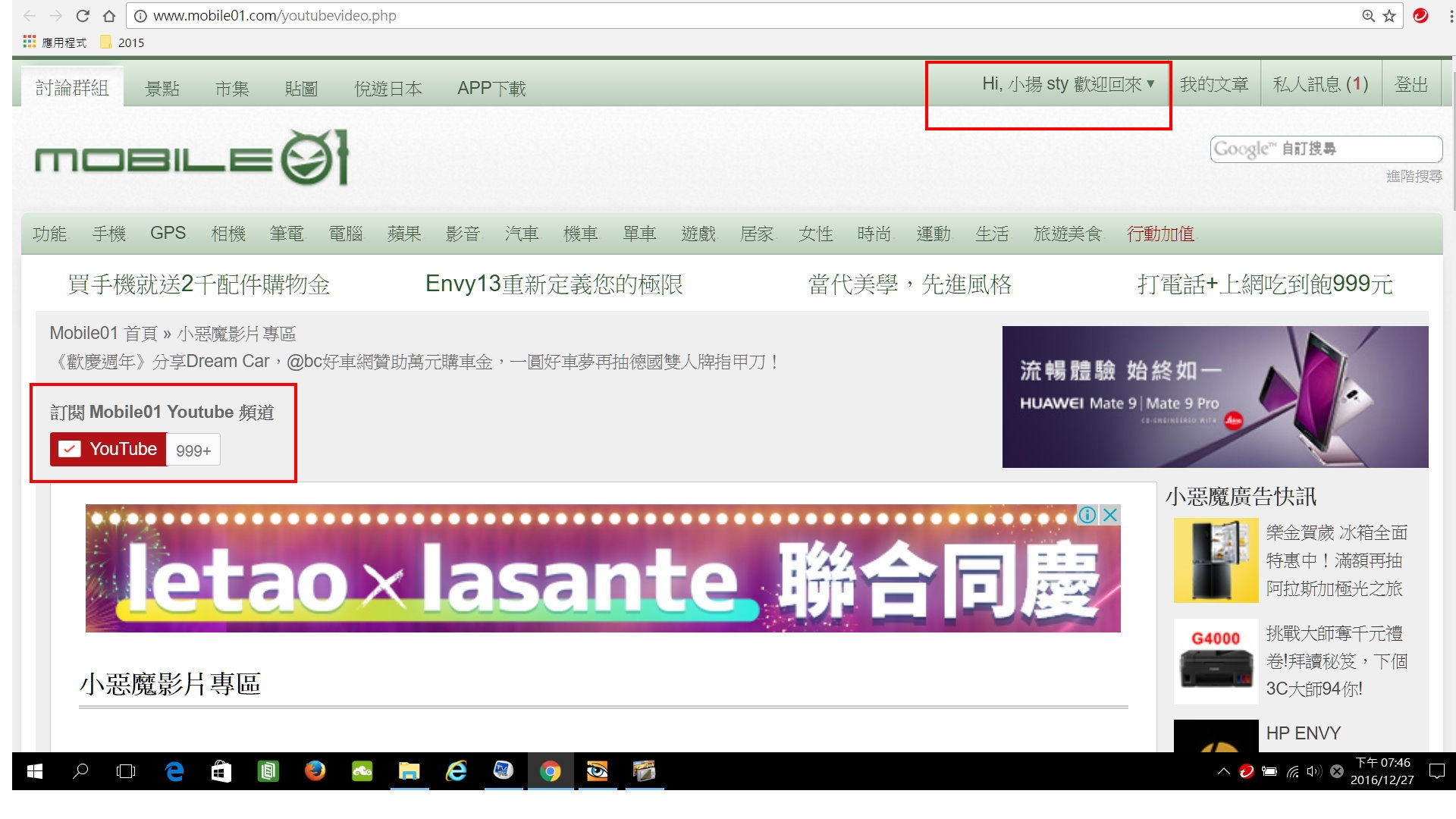Subscribe with the red YouTube button

pos(108,449)
